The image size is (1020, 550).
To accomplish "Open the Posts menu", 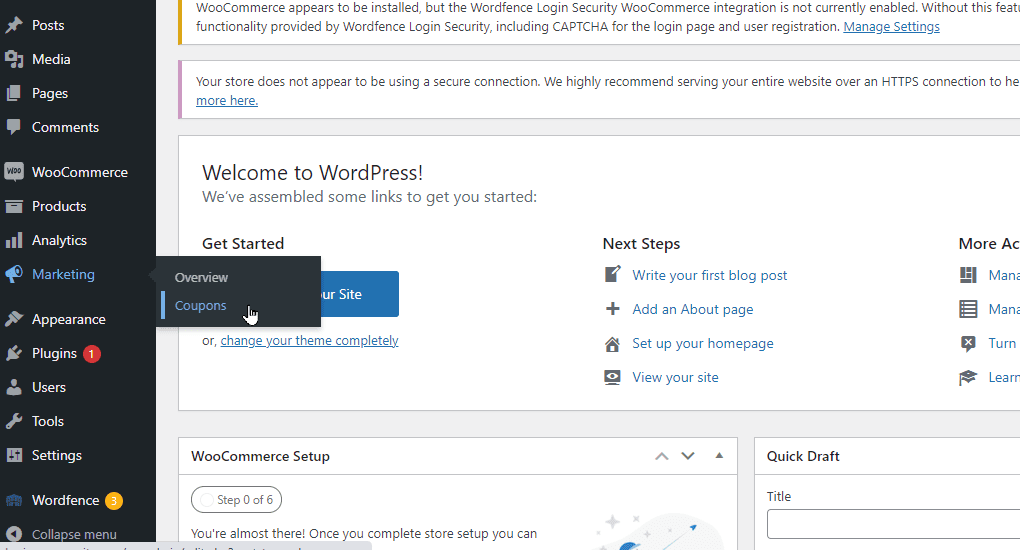I will (48, 25).
